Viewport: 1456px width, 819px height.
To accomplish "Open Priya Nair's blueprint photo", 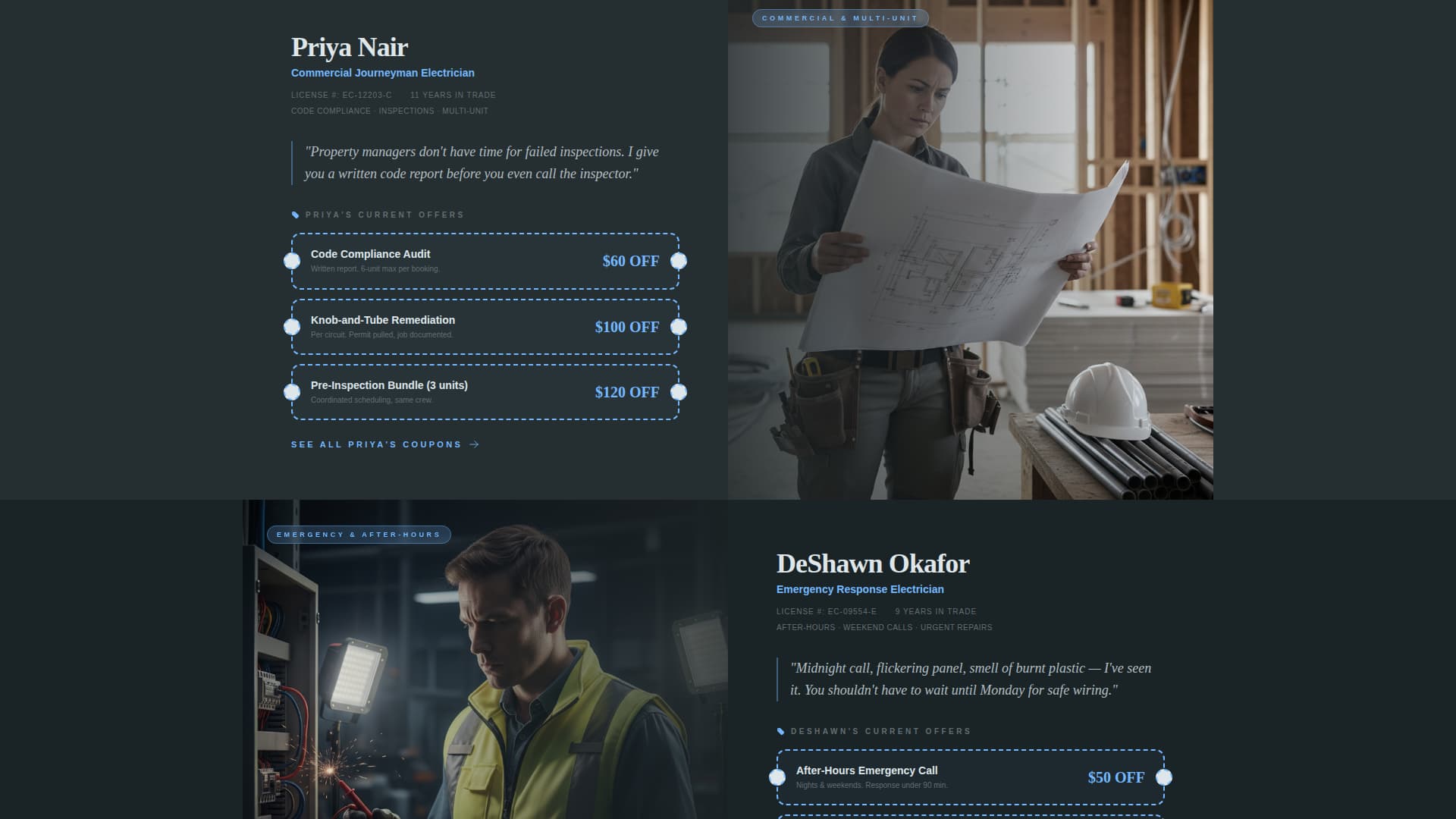I will (971, 249).
